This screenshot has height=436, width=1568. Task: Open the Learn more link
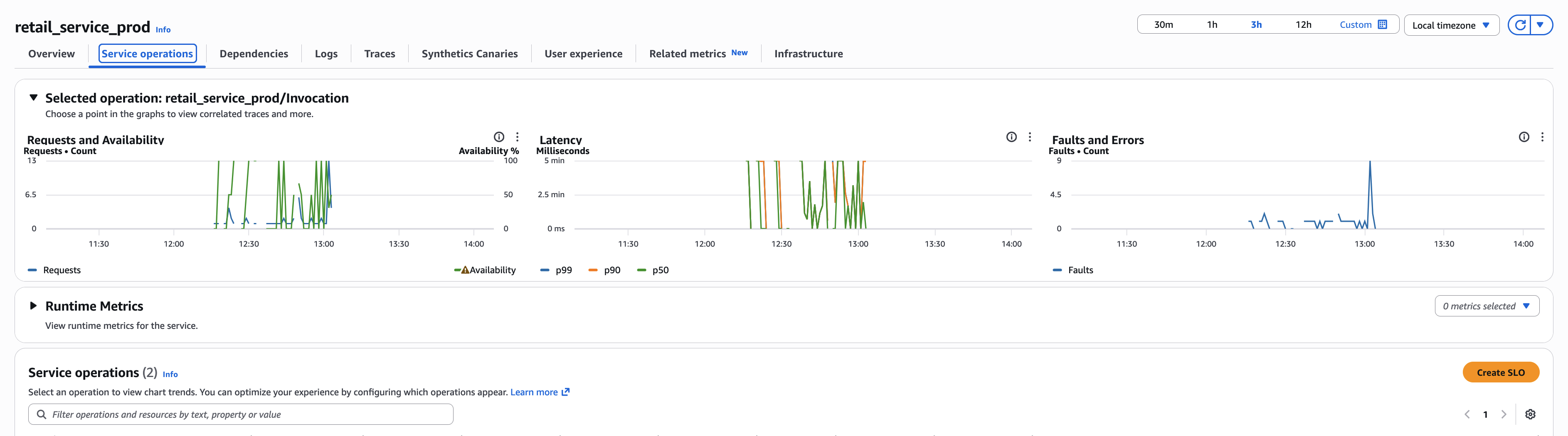coord(534,392)
